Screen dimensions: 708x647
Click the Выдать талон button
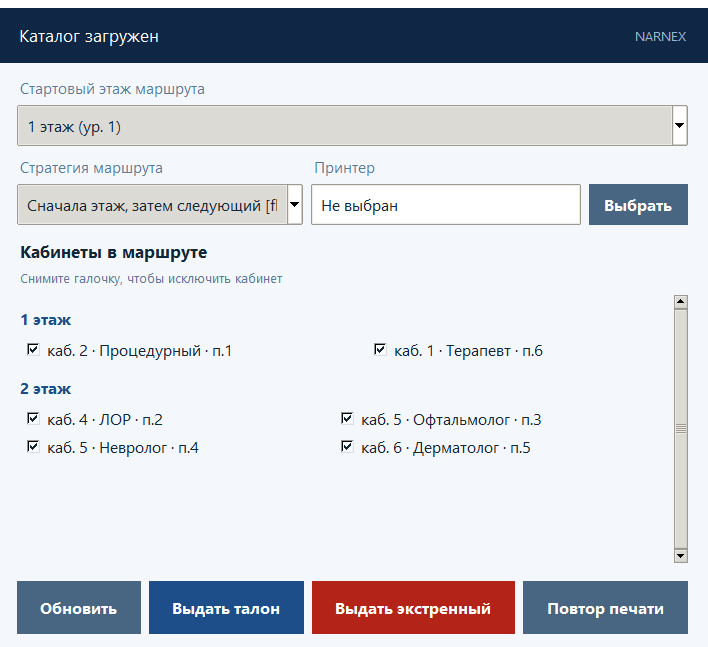point(226,608)
